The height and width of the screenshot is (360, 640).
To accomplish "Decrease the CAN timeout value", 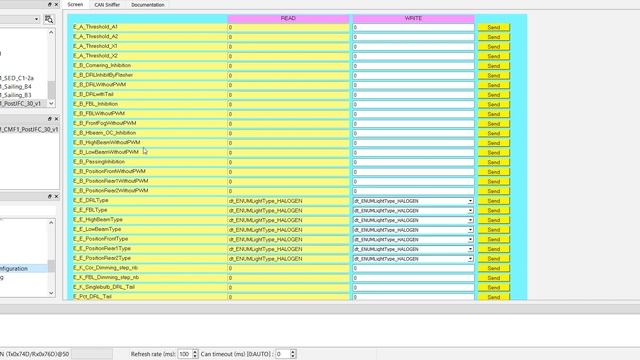I will pos(293,356).
